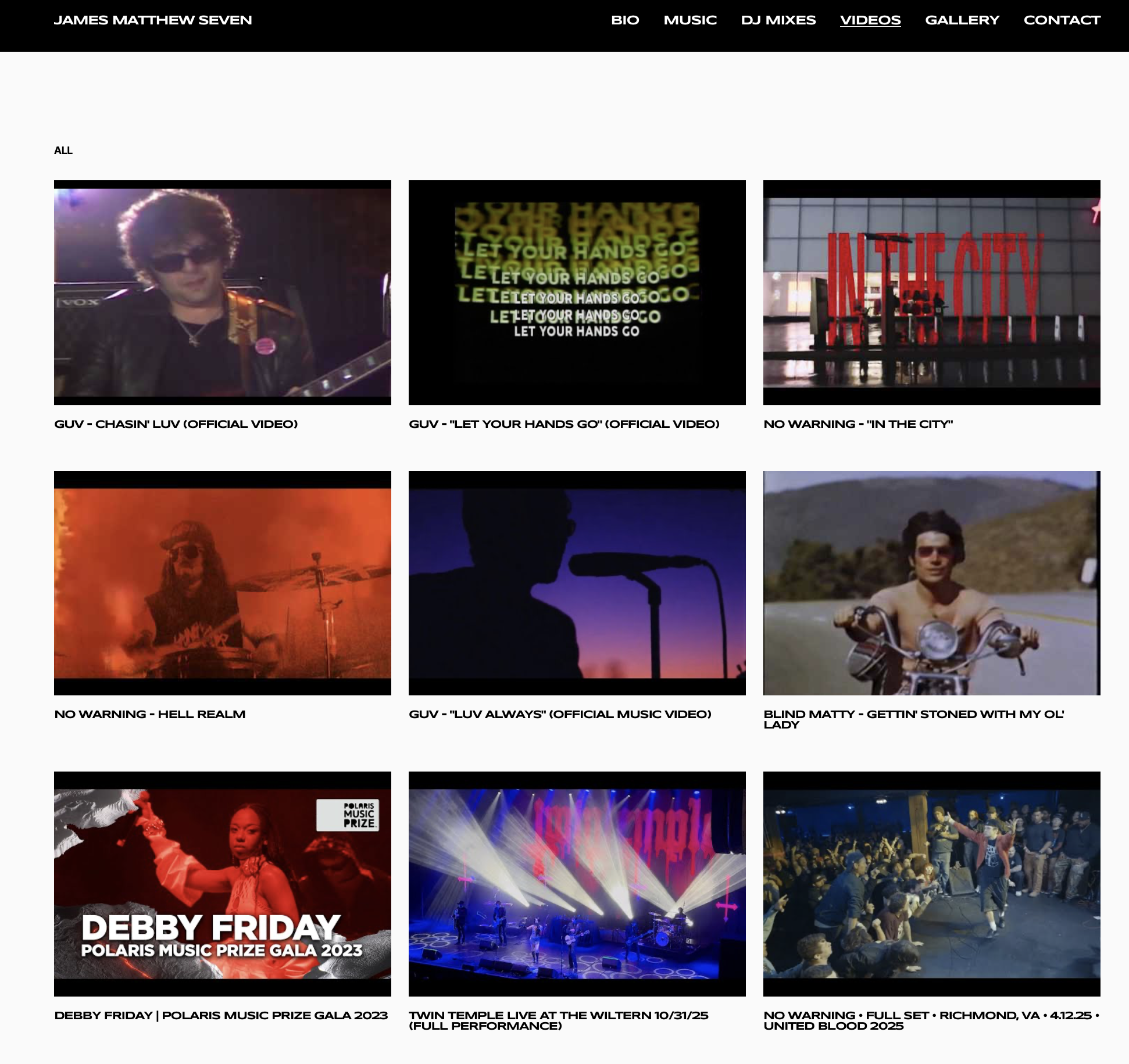Click the "No Warning - Hell Realm" title

pyautogui.click(x=150, y=714)
